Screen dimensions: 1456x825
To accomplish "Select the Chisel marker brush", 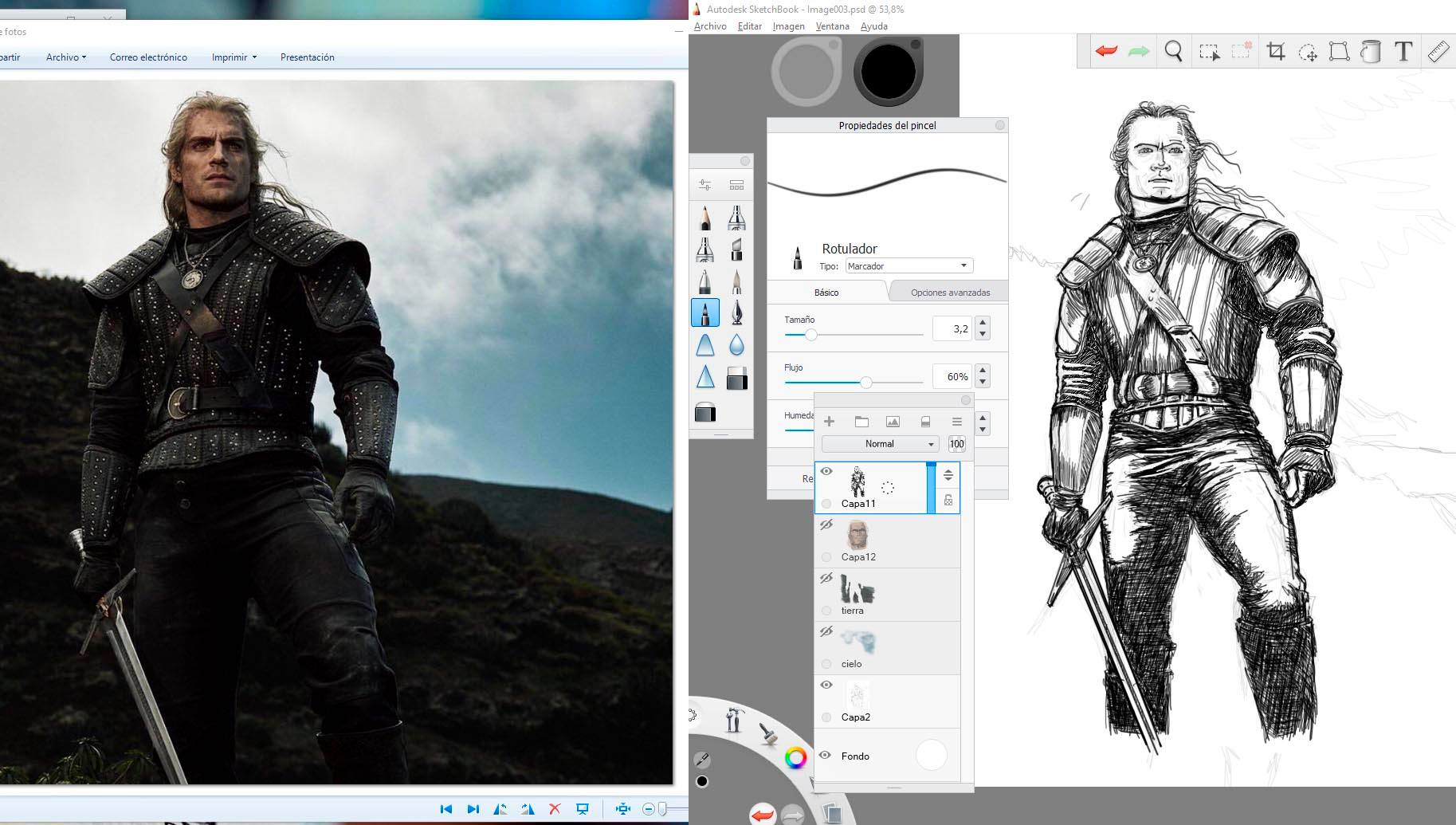I will pos(736,249).
